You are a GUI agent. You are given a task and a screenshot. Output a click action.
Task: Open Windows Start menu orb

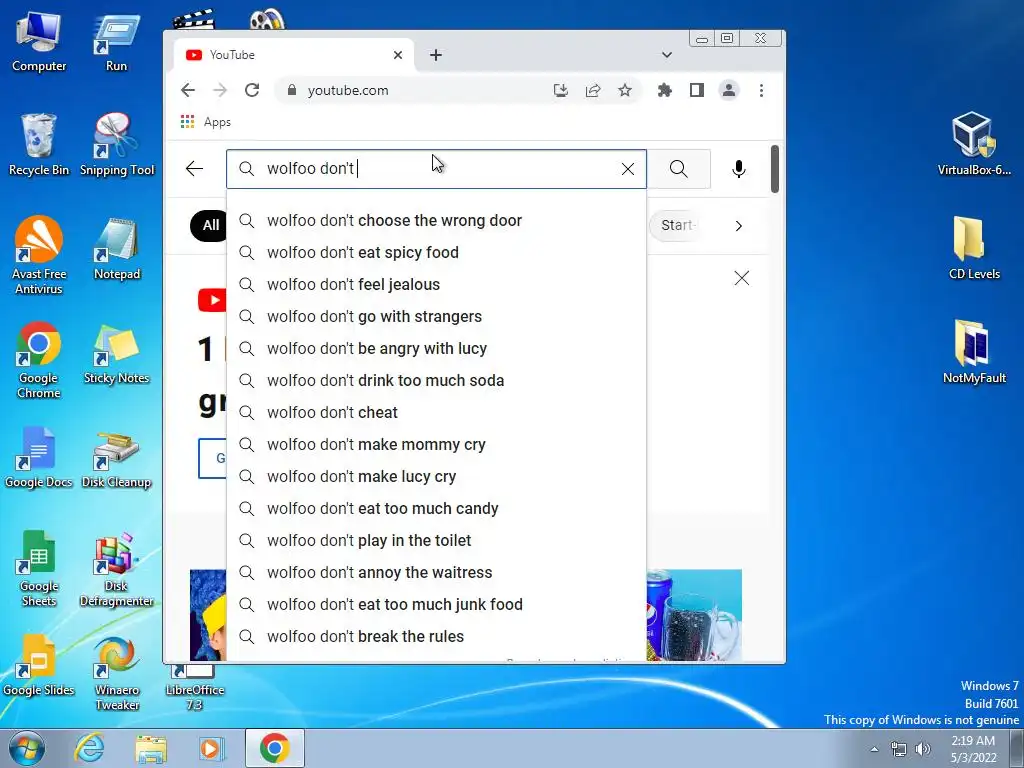27,748
